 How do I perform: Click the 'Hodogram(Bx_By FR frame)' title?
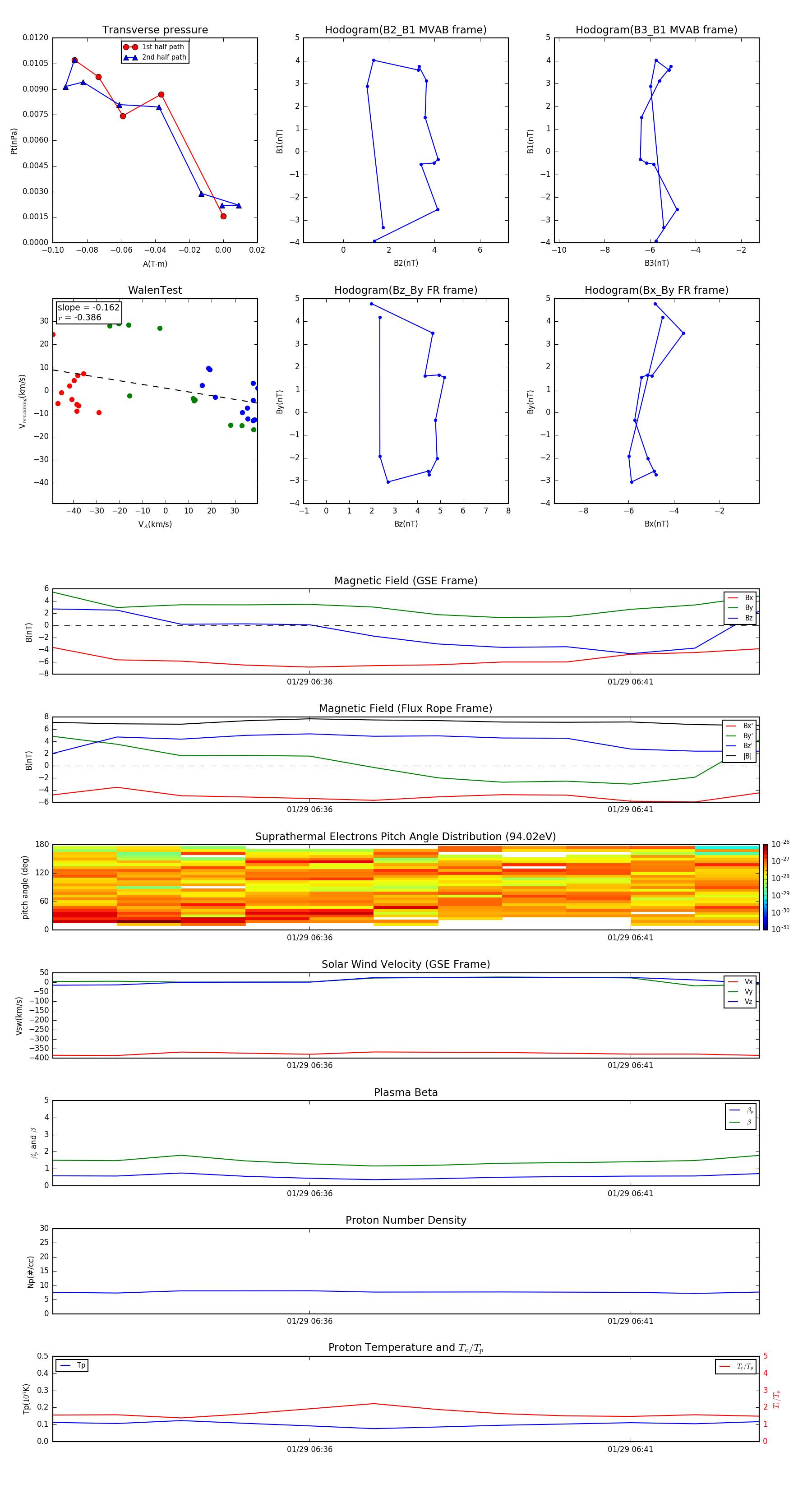(x=656, y=290)
